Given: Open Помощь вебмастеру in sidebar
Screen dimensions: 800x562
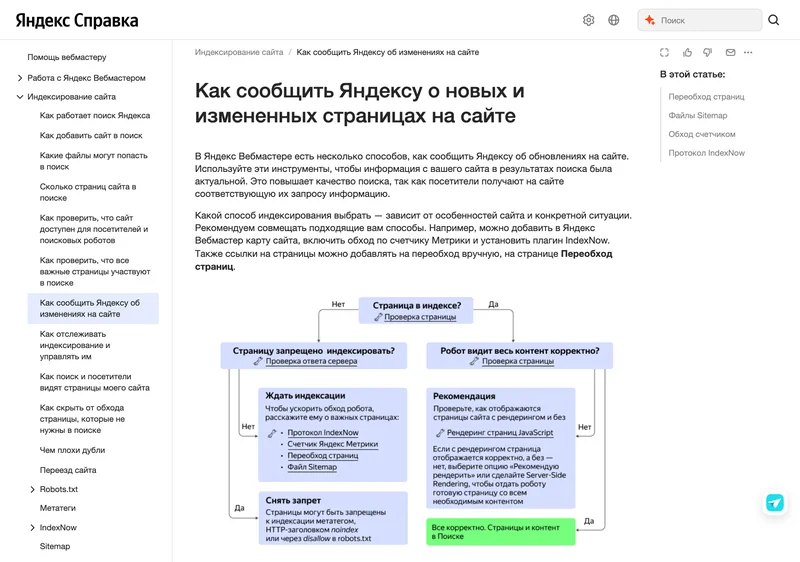Looking at the screenshot, I should pos(67,57).
